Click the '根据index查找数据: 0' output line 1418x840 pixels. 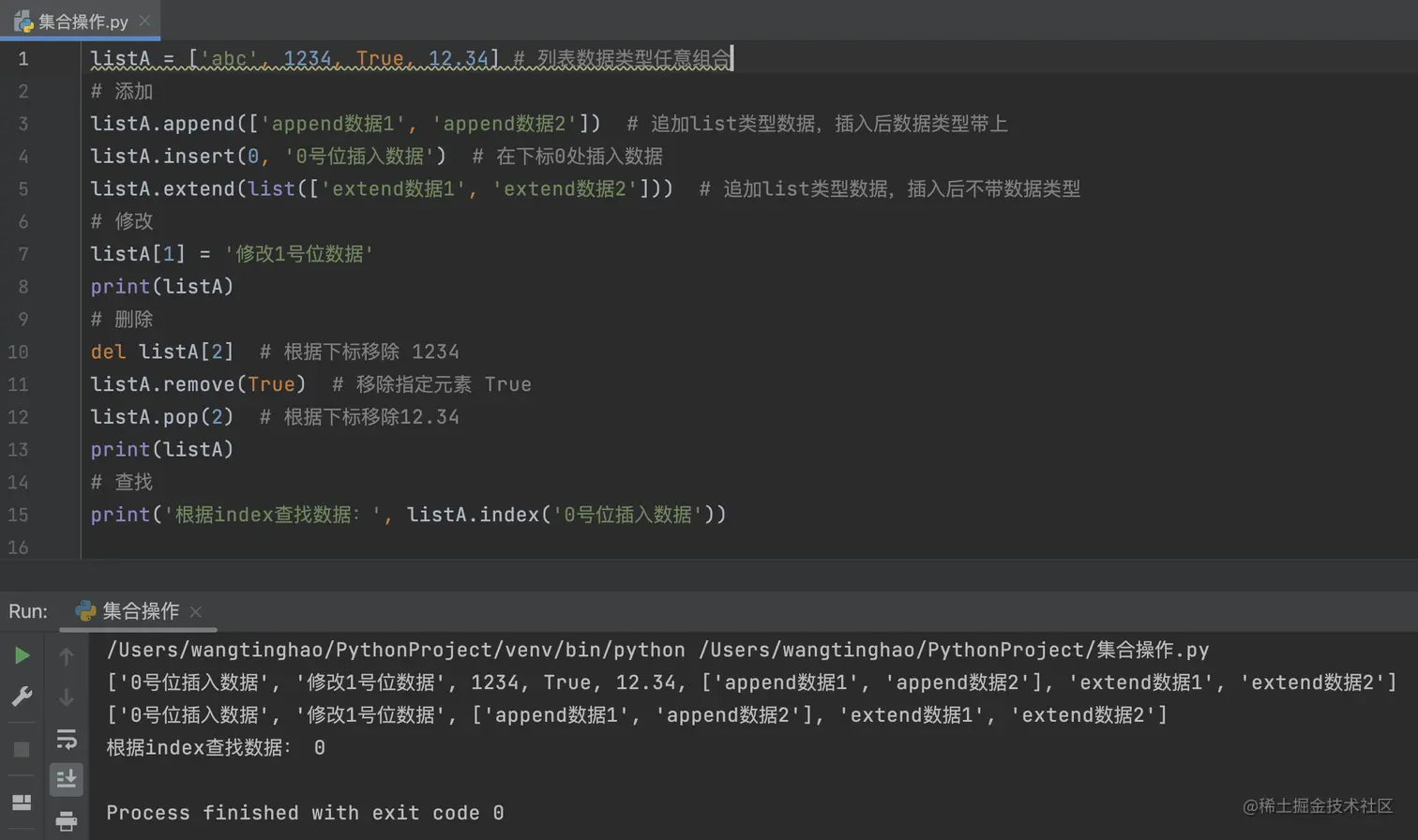[x=216, y=748]
